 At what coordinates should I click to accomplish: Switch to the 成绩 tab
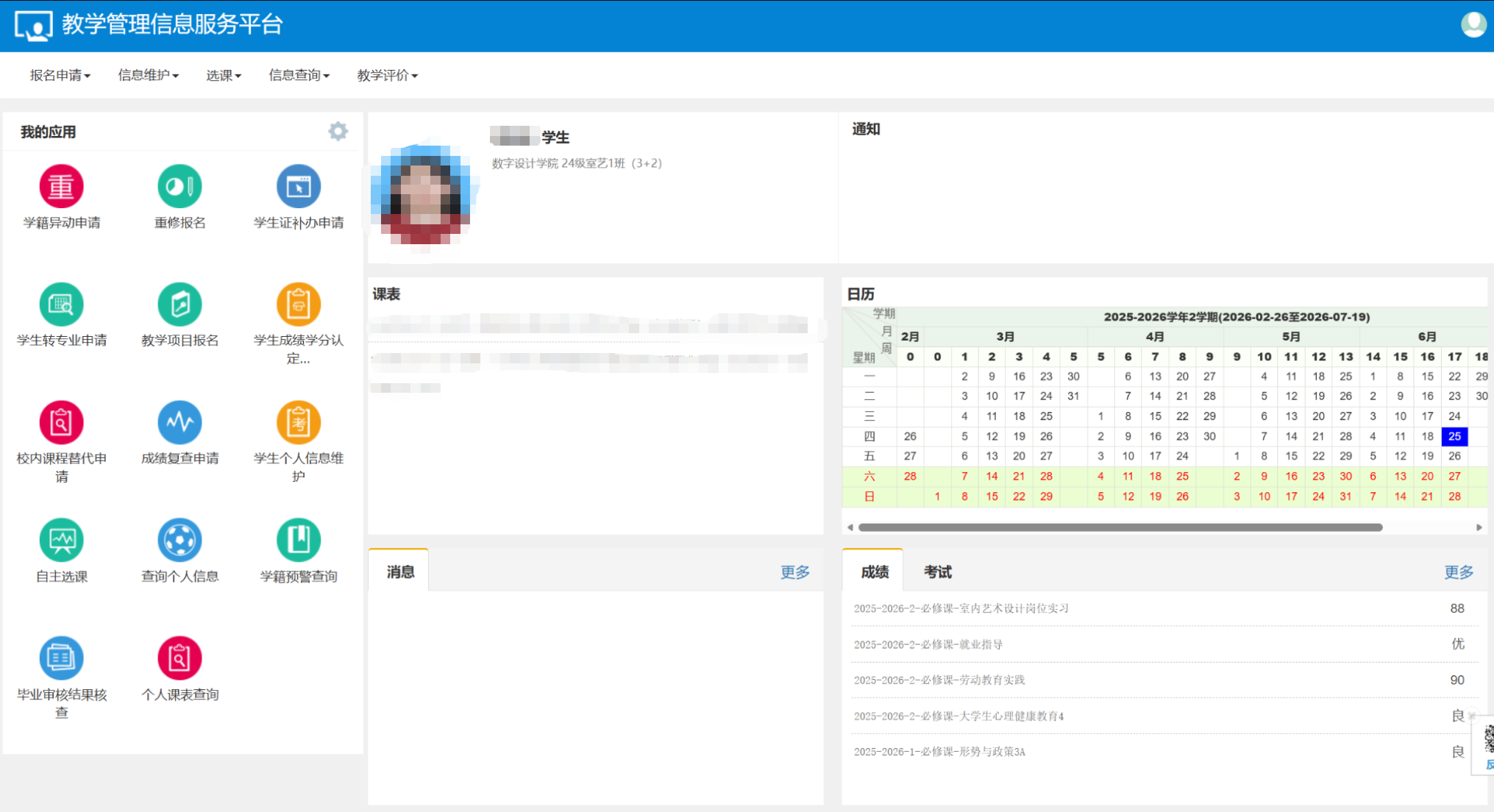[874, 571]
